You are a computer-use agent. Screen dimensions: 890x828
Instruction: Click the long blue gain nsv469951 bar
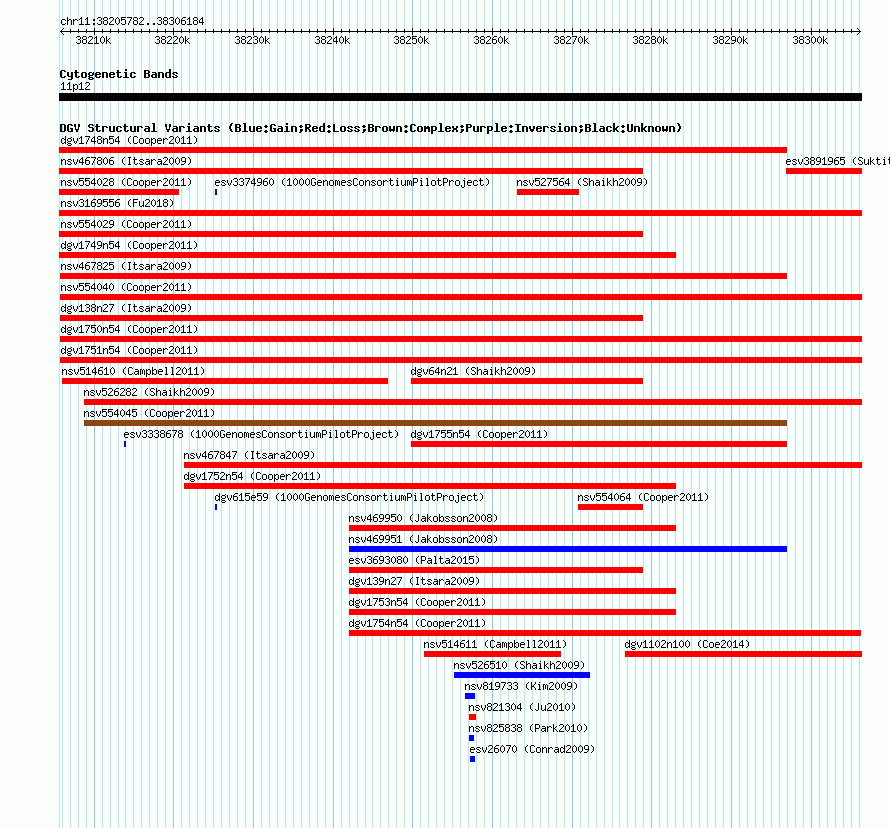pos(568,549)
